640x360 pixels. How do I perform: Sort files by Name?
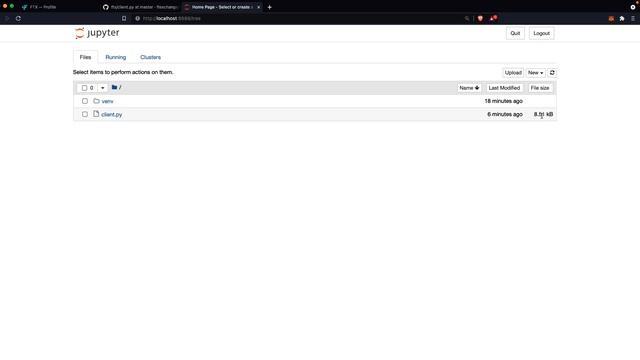pyautogui.click(x=469, y=88)
